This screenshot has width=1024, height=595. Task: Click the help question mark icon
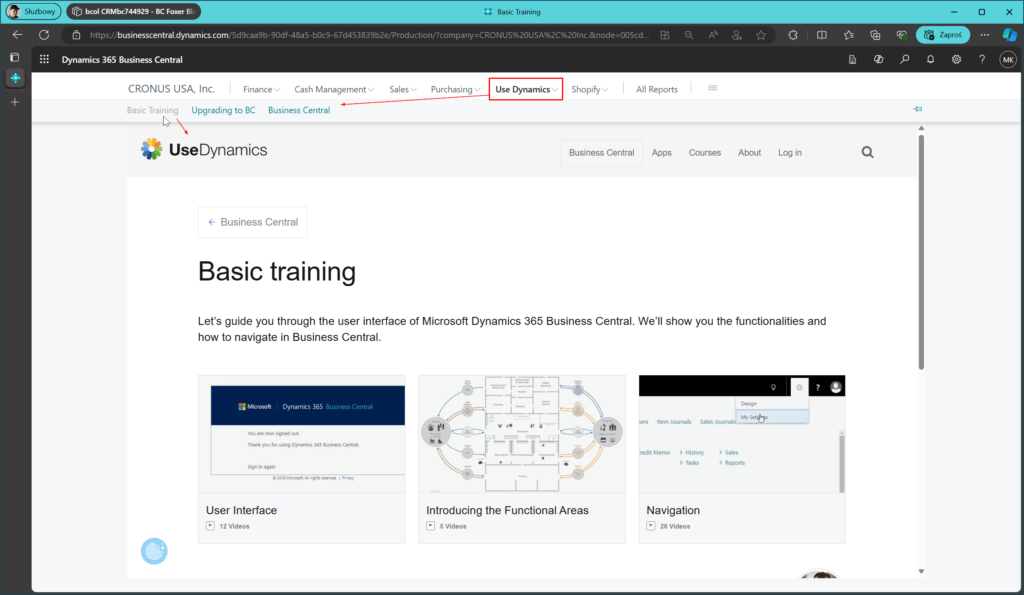tap(982, 60)
